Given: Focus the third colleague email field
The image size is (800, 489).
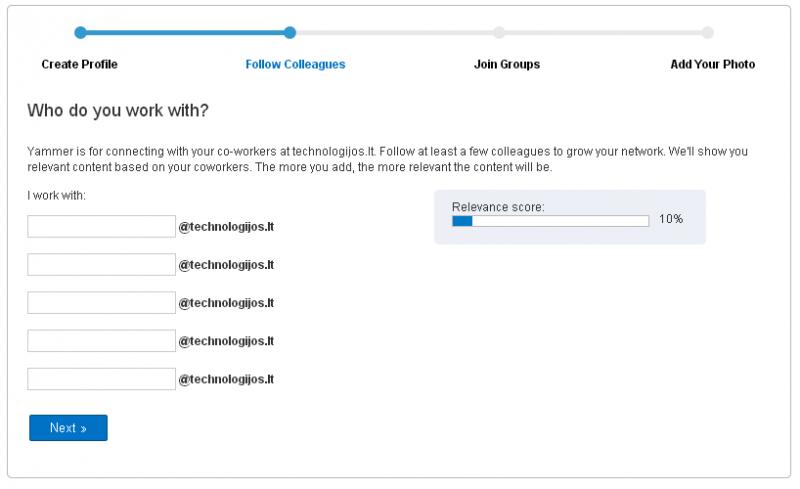Looking at the screenshot, I should (102, 303).
